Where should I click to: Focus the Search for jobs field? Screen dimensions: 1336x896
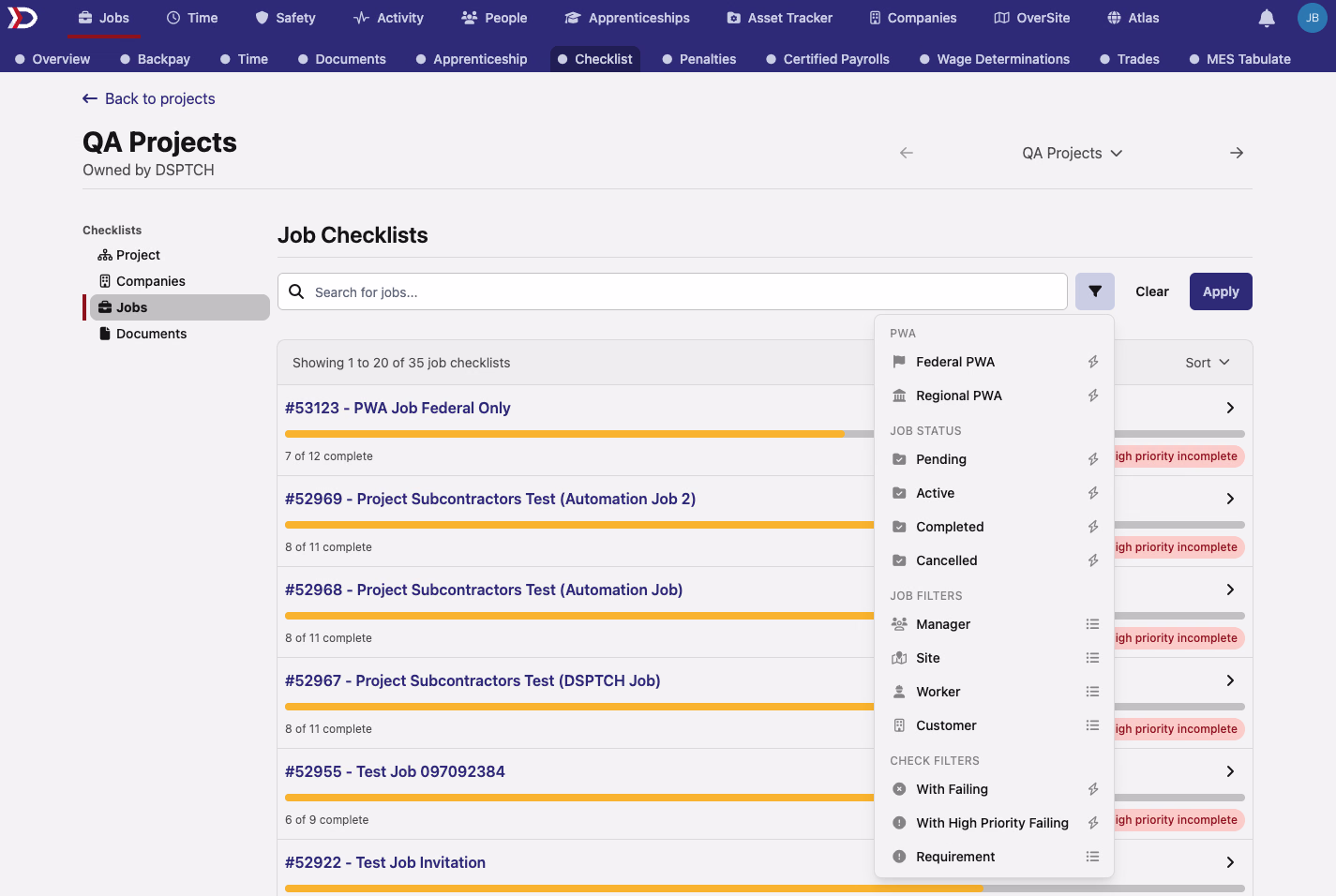pos(672,291)
